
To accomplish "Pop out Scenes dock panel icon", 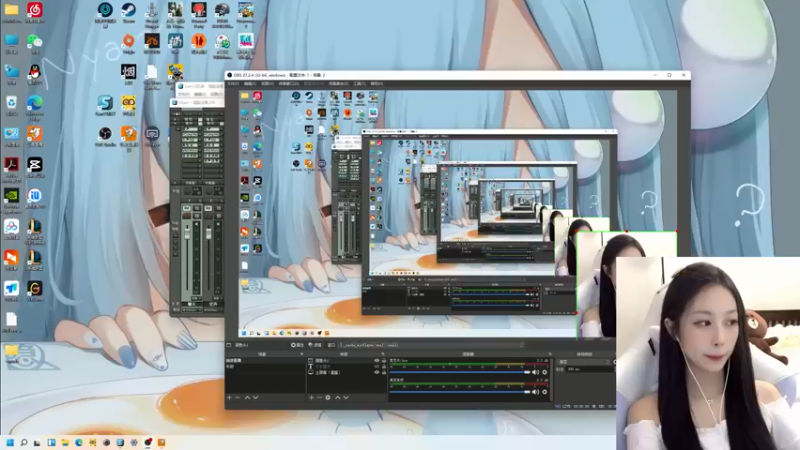I will 302,354.
